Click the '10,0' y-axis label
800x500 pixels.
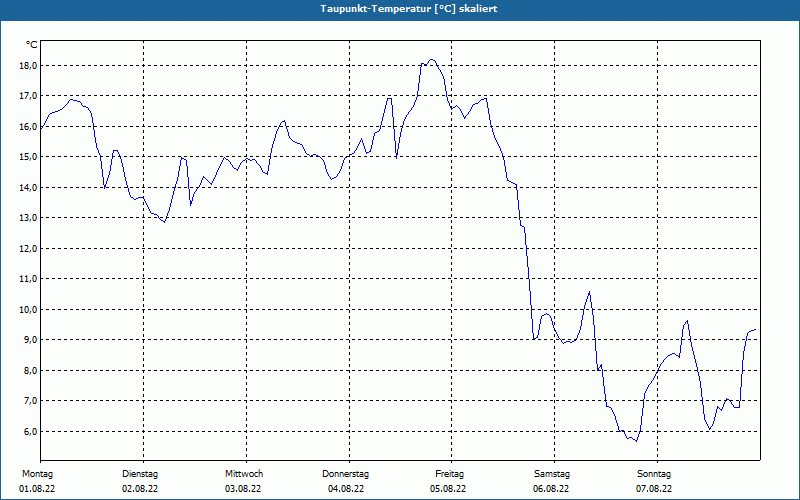28,309
